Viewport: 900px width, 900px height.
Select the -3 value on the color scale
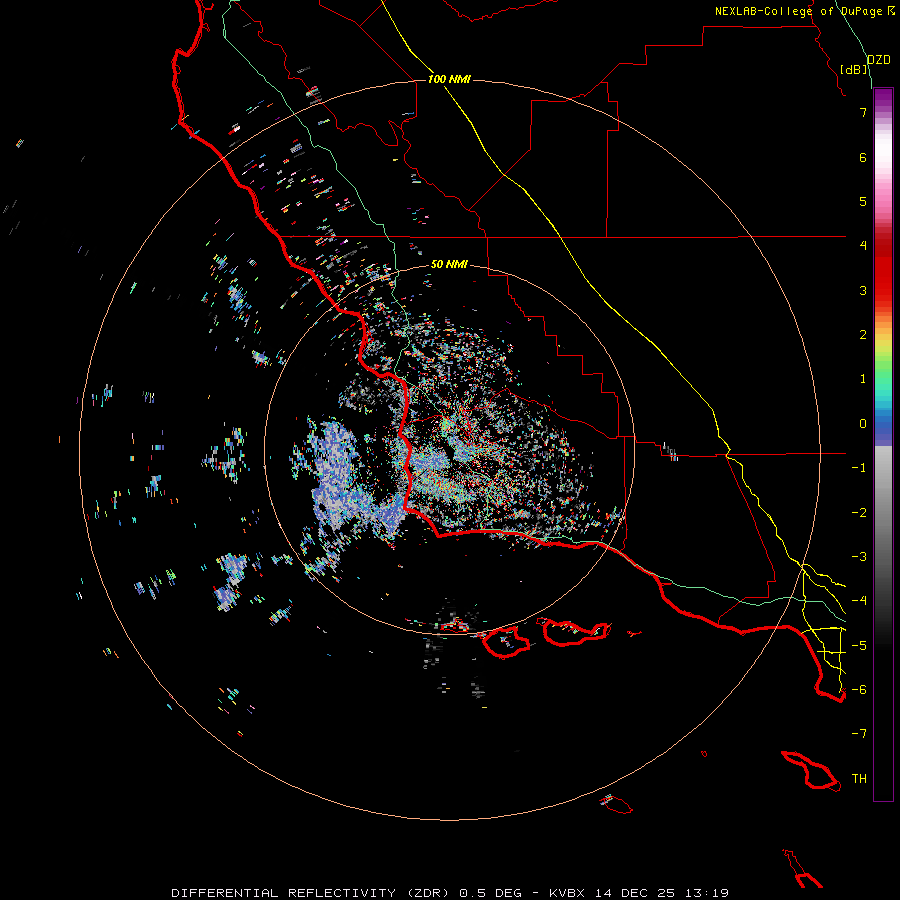click(x=859, y=557)
